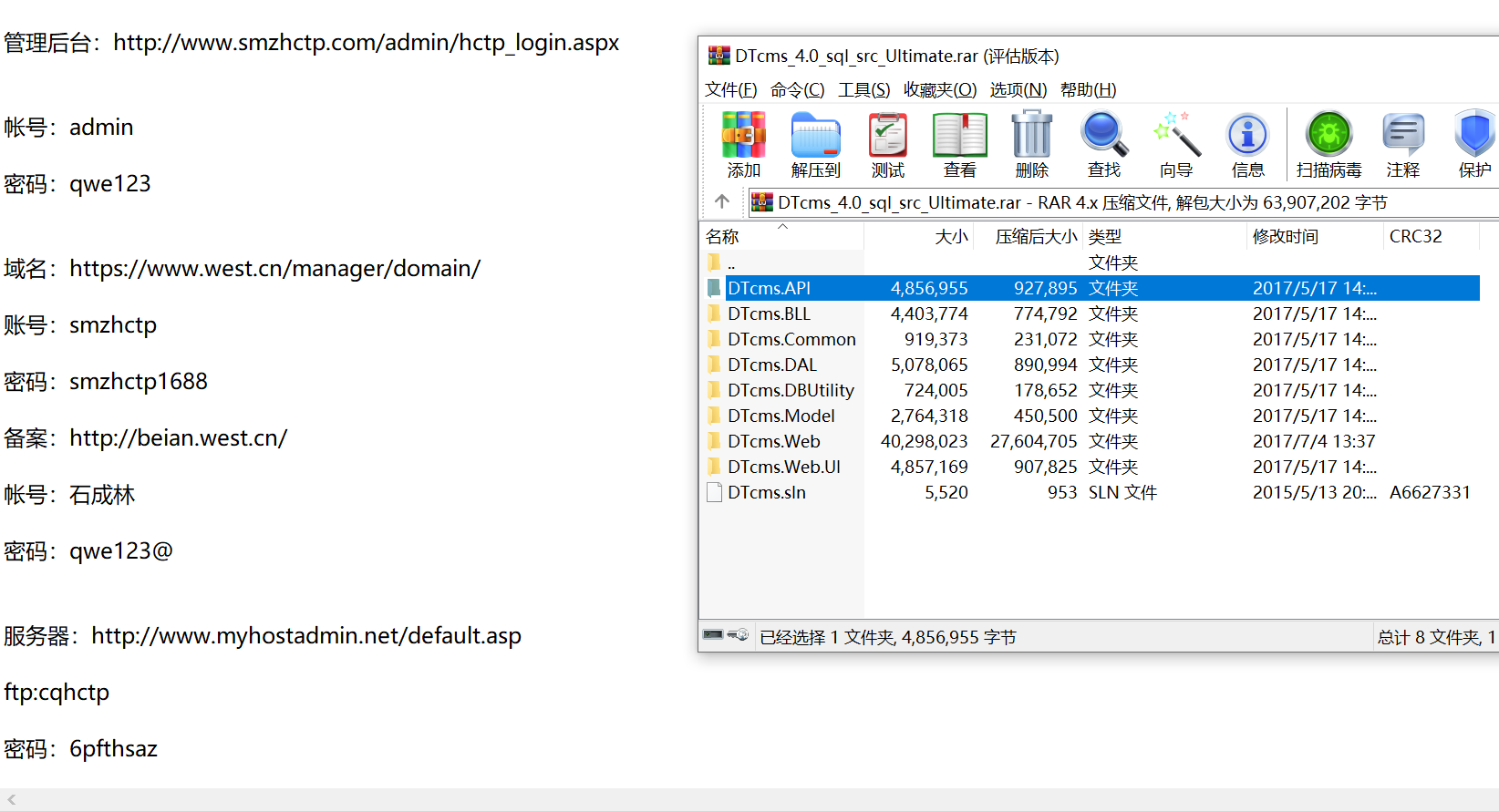Select the DTcms.Model folder
This screenshot has height=812, width=1499.
click(x=781, y=416)
